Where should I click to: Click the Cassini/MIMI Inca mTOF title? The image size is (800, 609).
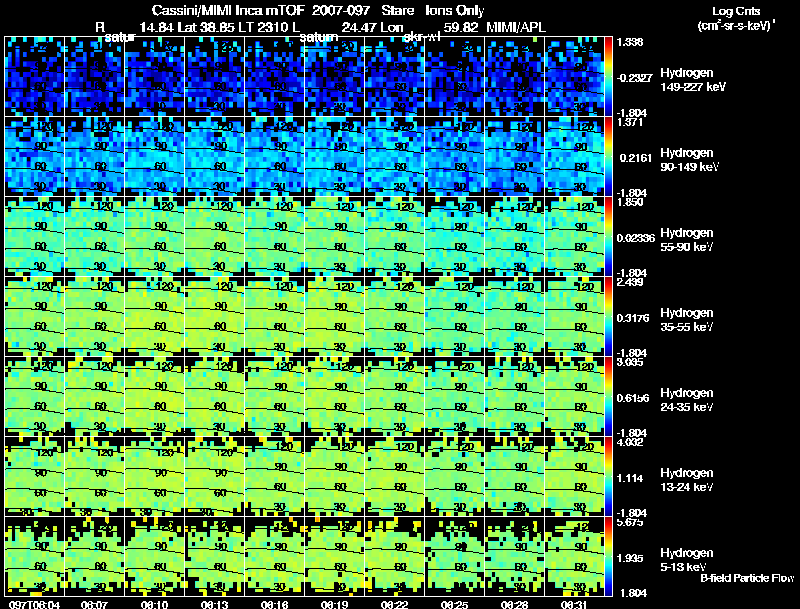(x=228, y=10)
